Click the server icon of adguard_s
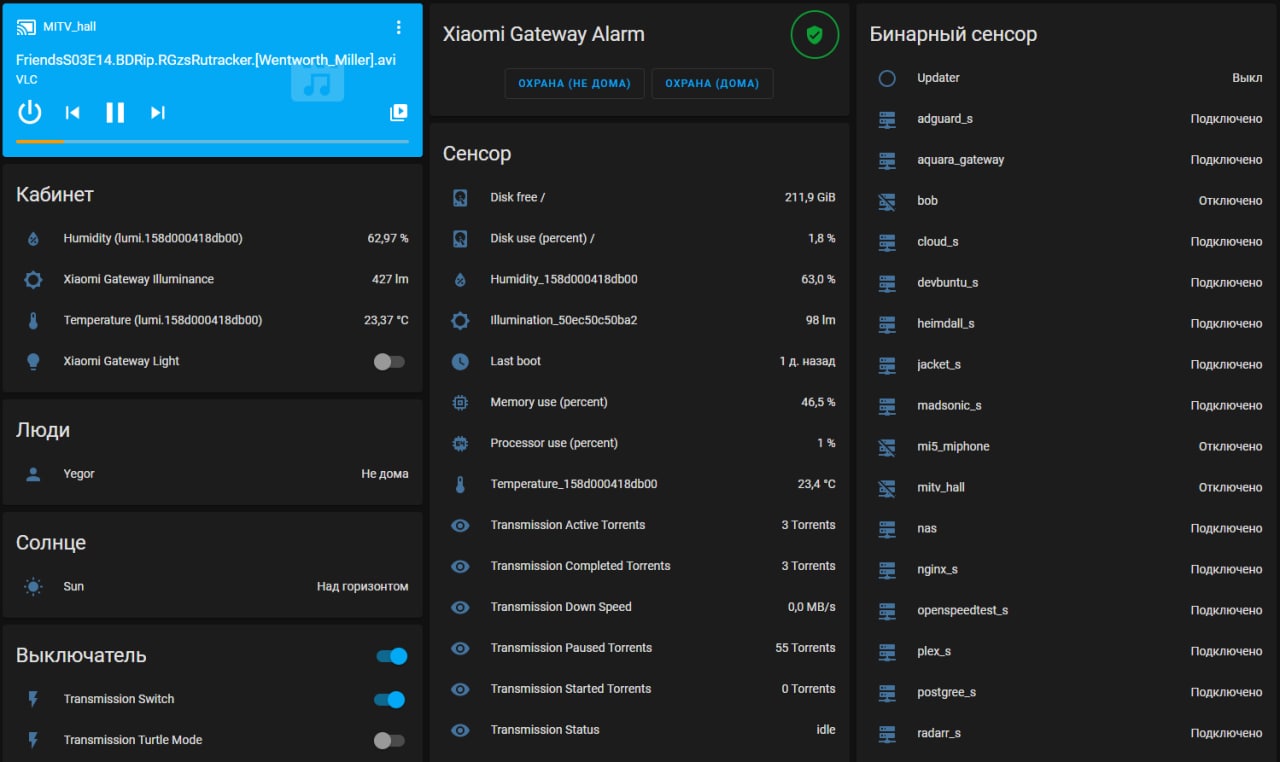Viewport: 1280px width, 762px height. 887,119
